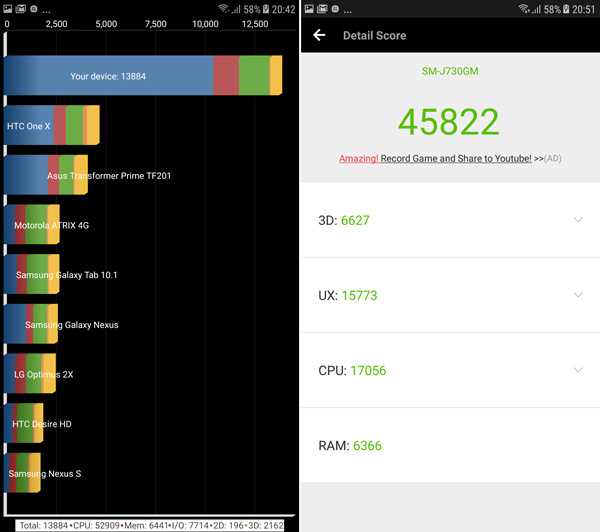Click 'Record Game and Share to Youtube!'
The height and width of the screenshot is (532, 600).
pyautogui.click(x=455, y=159)
